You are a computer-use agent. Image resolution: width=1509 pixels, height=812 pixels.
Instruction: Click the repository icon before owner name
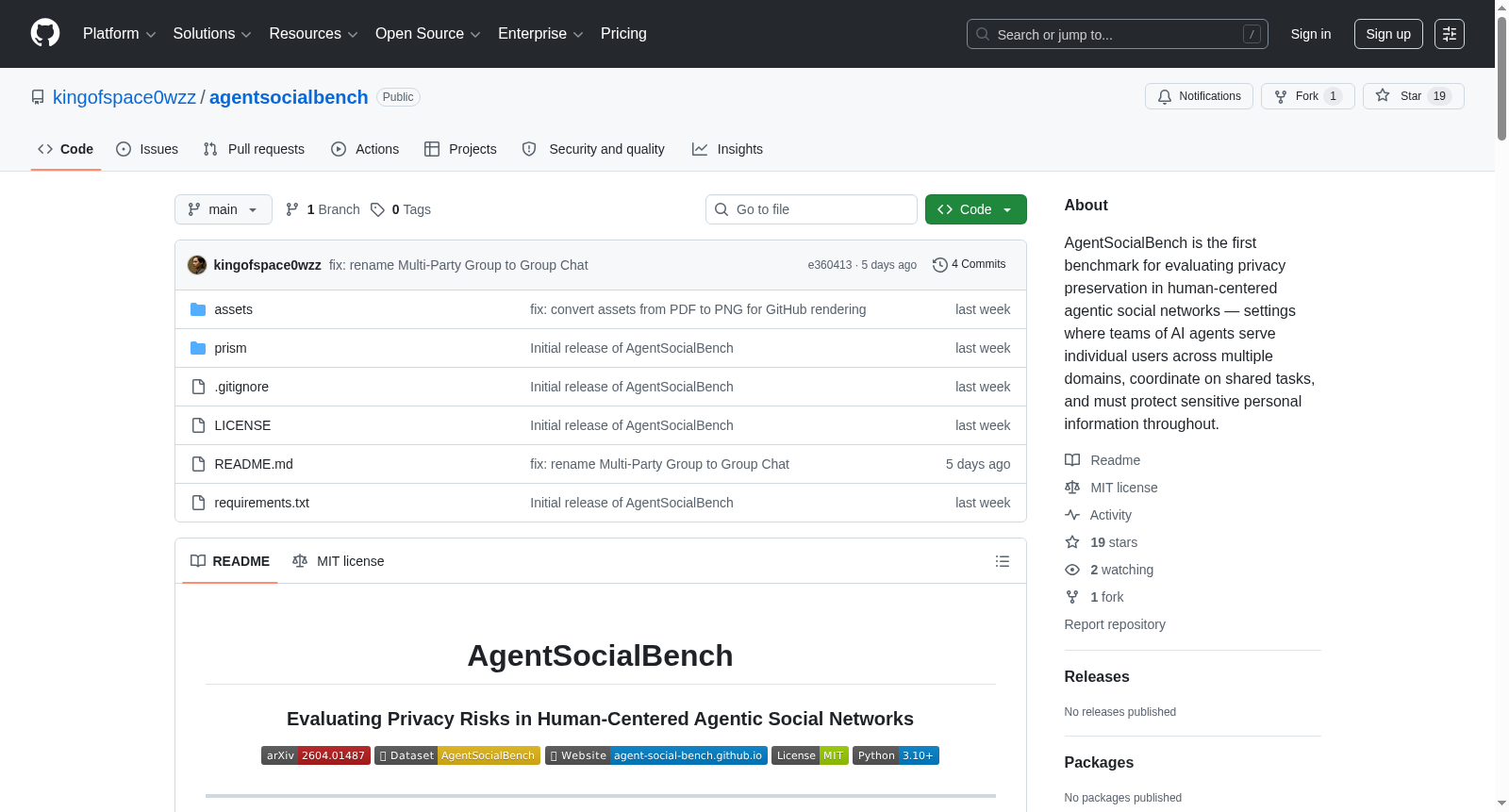[38, 97]
